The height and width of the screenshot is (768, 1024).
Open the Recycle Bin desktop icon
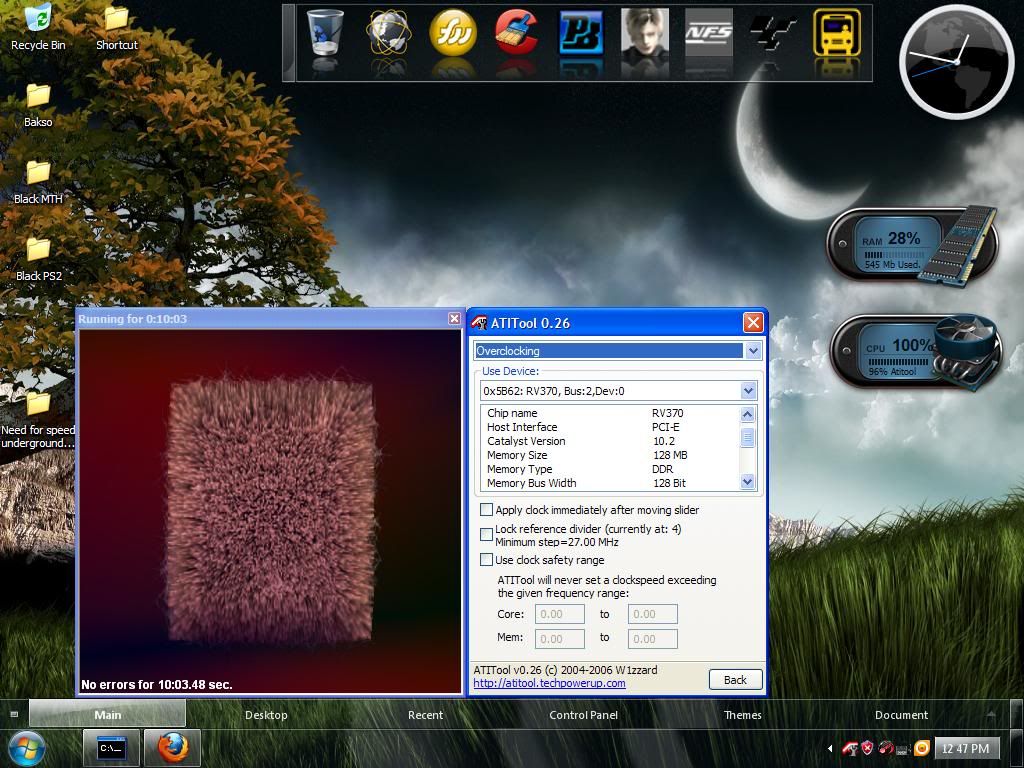tap(38, 27)
